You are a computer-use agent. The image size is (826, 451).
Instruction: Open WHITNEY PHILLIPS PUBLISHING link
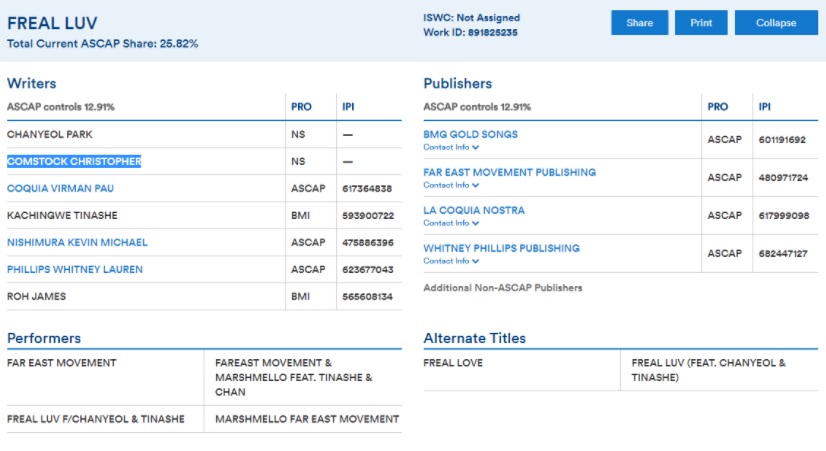[x=502, y=248]
